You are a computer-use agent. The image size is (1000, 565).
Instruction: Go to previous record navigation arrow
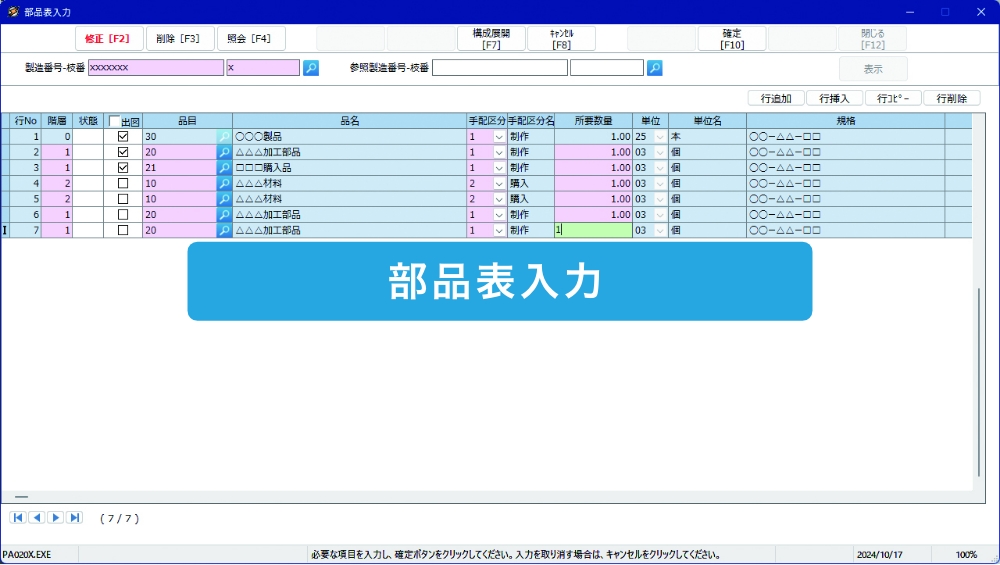coord(36,517)
